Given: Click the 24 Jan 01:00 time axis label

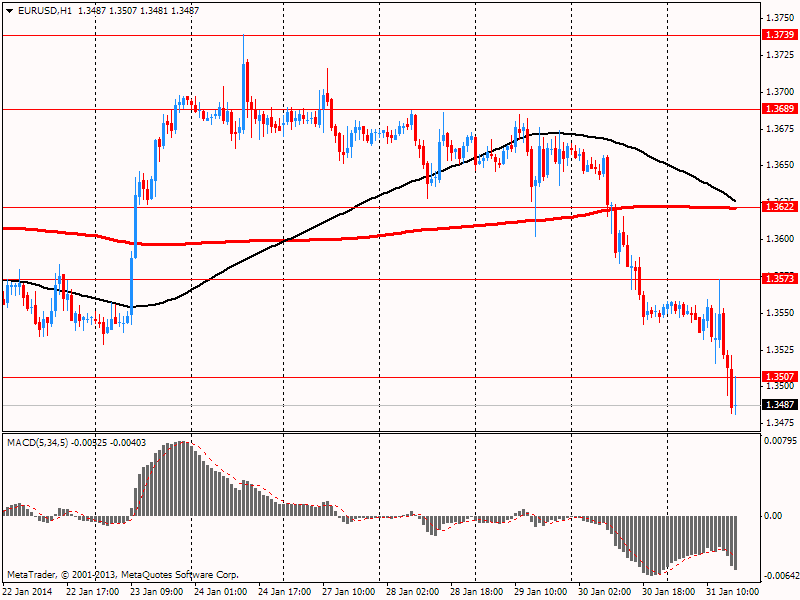Looking at the screenshot, I should (x=221, y=592).
